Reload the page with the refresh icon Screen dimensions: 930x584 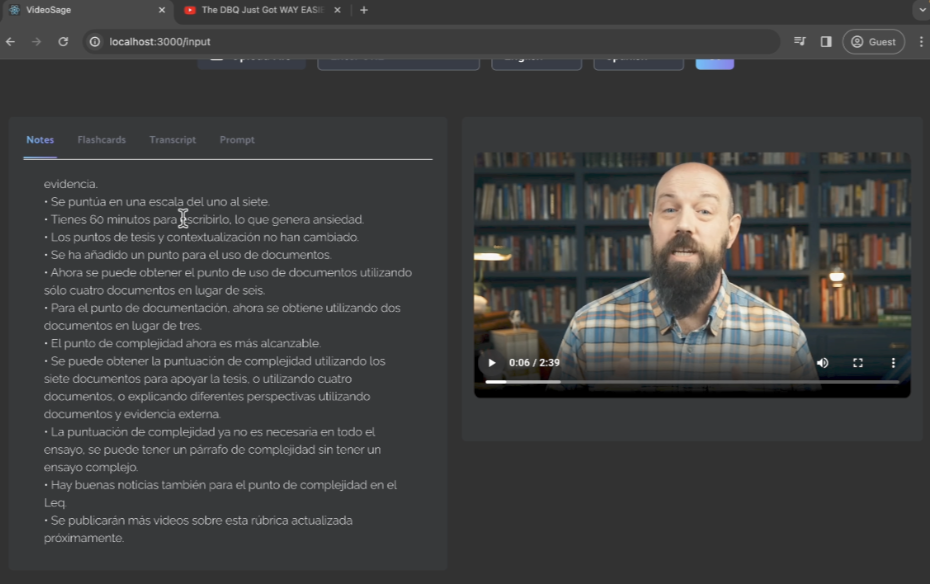63,42
